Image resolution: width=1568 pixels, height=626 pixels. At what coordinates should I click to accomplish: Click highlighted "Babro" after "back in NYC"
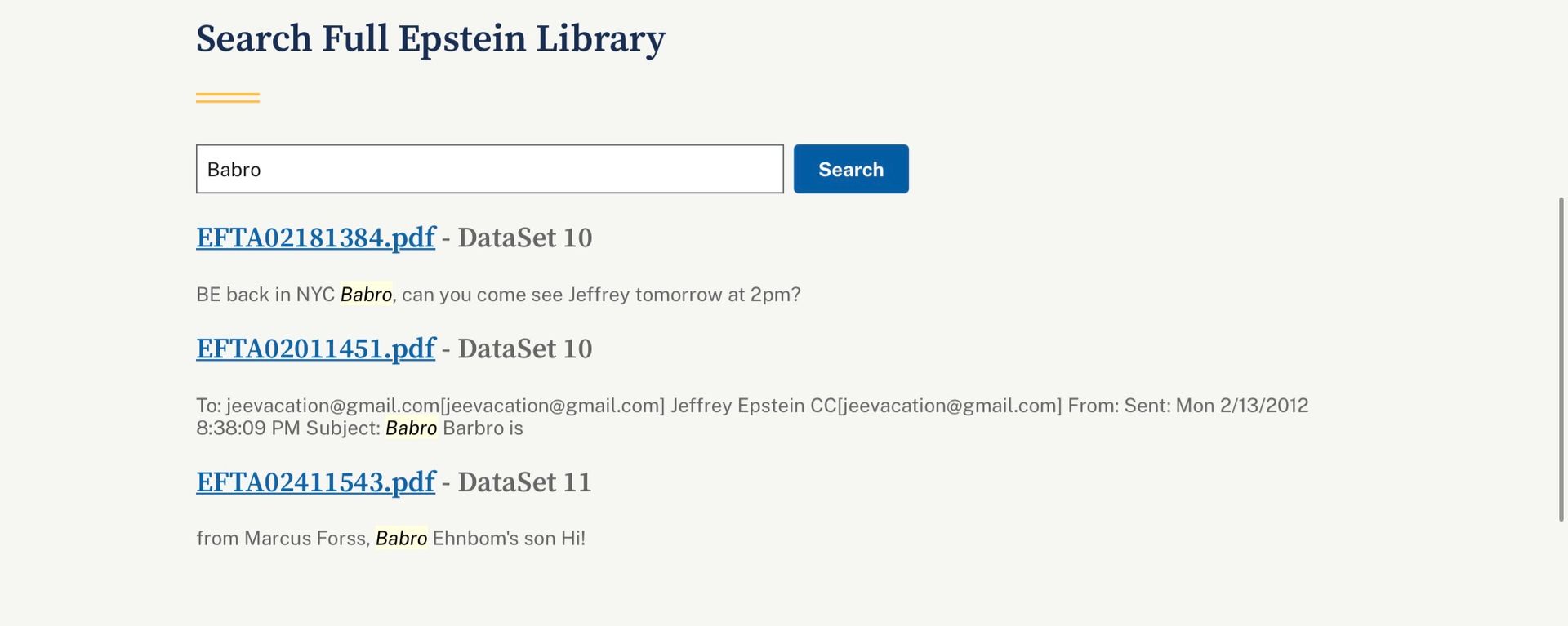click(366, 295)
